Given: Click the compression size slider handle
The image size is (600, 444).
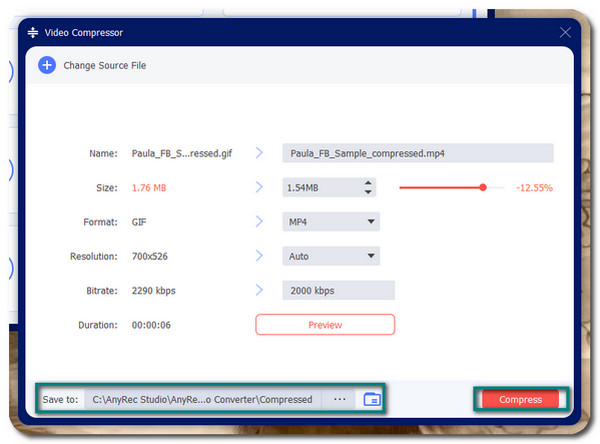Looking at the screenshot, I should (x=483, y=187).
